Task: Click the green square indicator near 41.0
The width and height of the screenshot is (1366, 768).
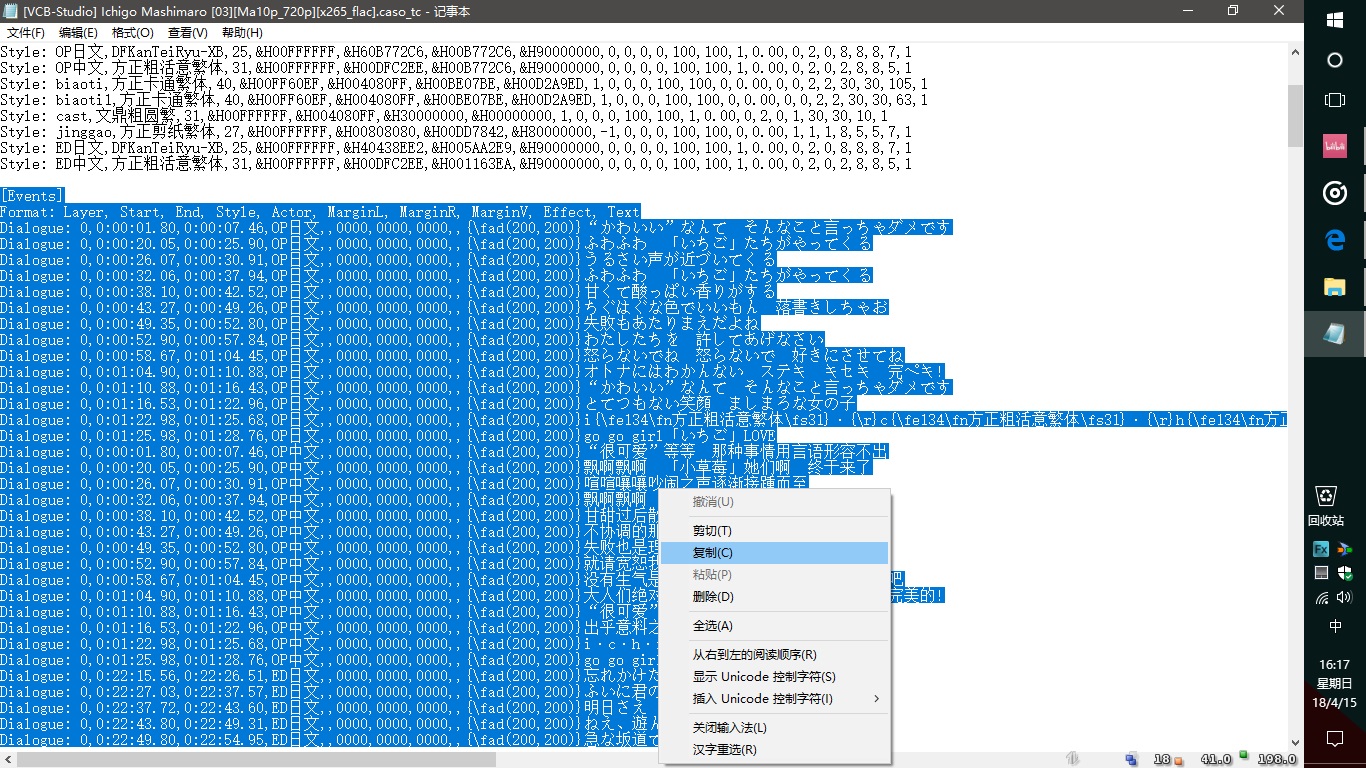Action: pos(1244,755)
